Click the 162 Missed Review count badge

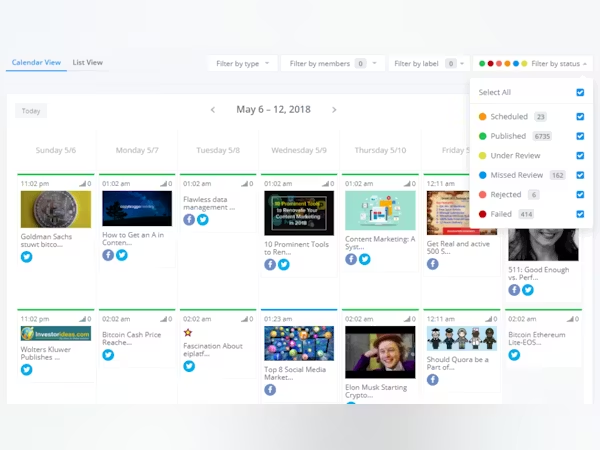(x=558, y=175)
